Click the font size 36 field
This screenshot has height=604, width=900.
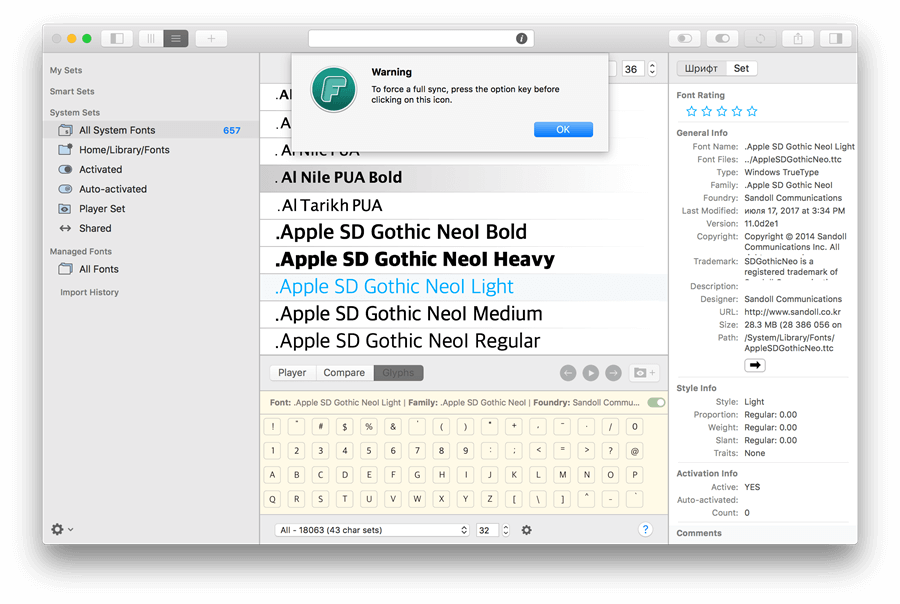(632, 69)
